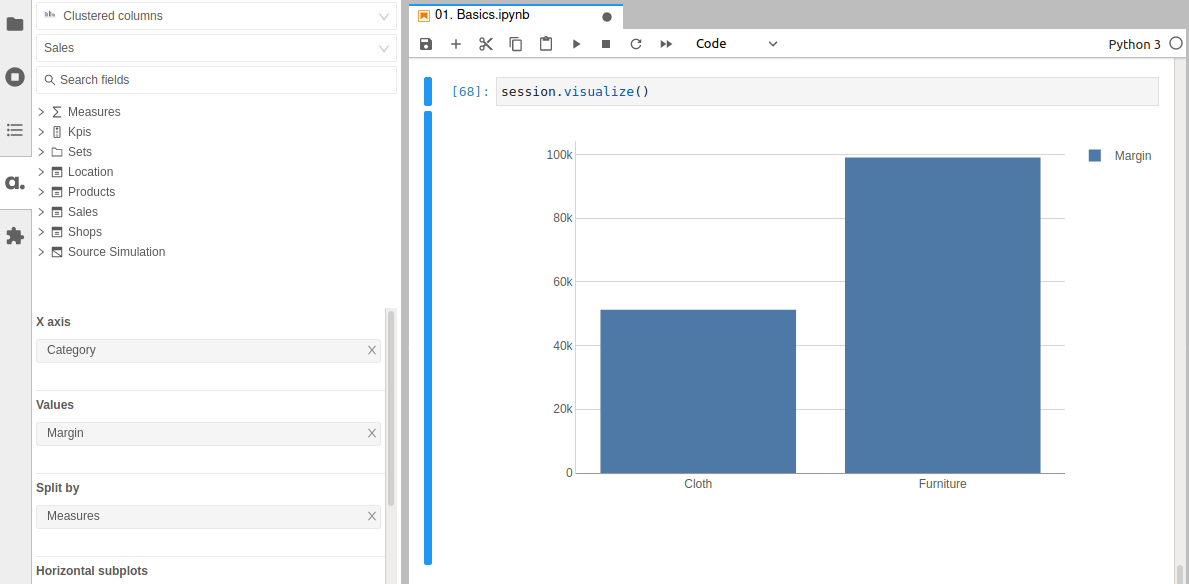Select the Category field in X axis
This screenshot has width=1189, height=584.
pos(209,350)
